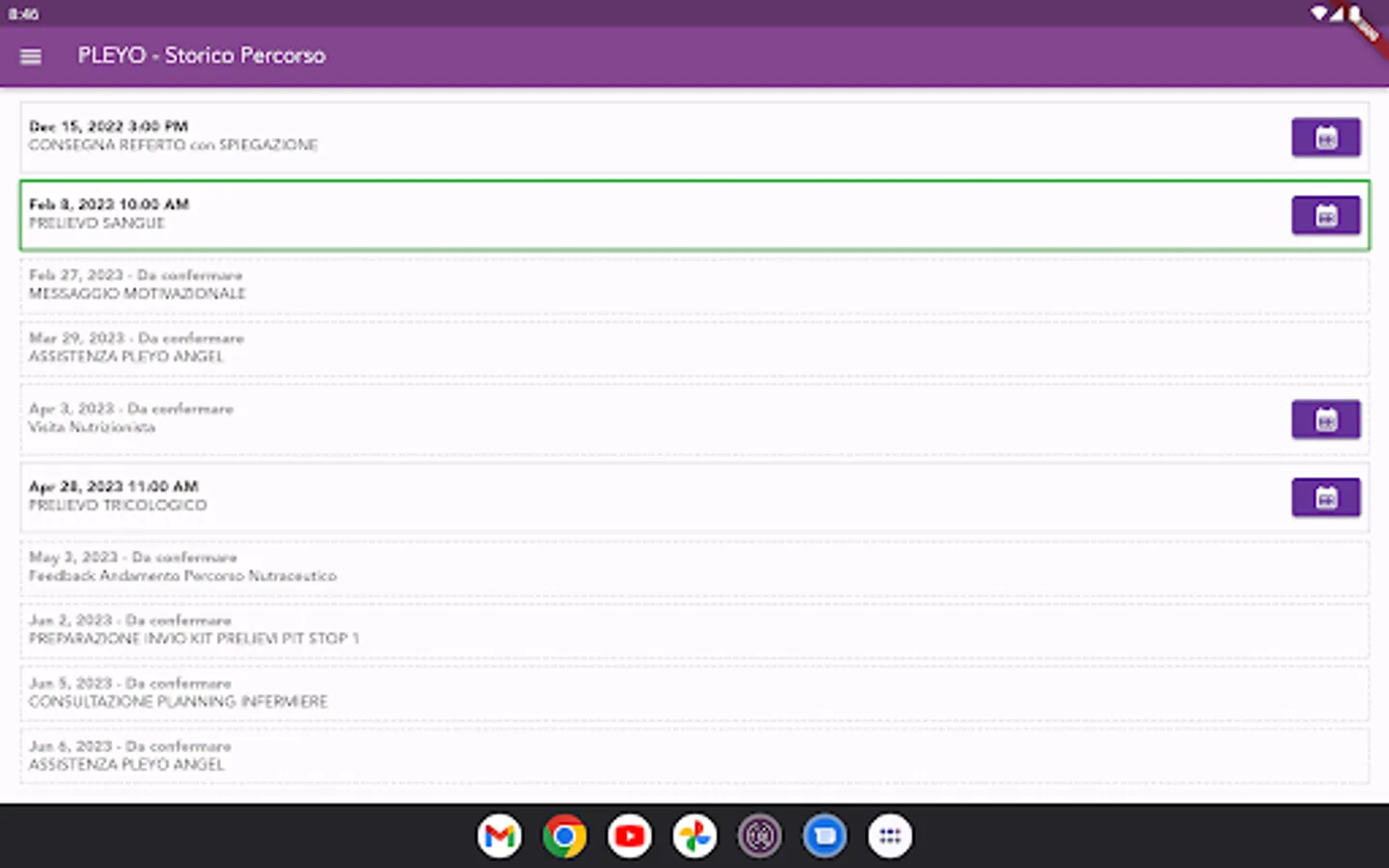Select ASSISTENZA PLEYO ANGEL row dated Mar 29
Screen dimensions: 1389x868
[x=694, y=348]
